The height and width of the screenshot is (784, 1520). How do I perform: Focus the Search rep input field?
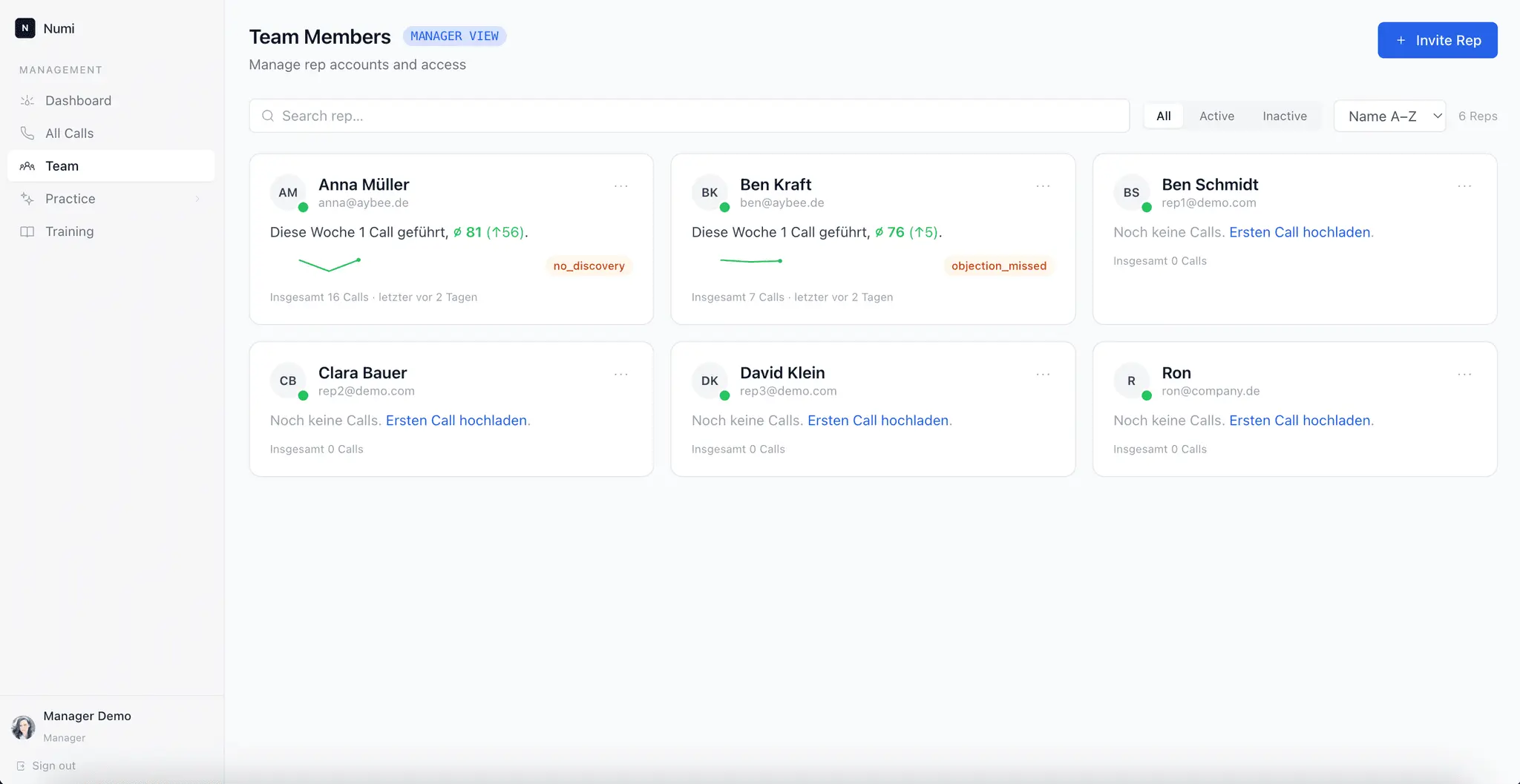click(x=689, y=116)
